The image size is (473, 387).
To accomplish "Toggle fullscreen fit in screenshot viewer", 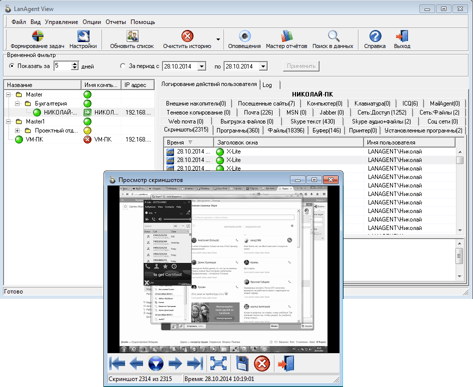I will point(218,363).
